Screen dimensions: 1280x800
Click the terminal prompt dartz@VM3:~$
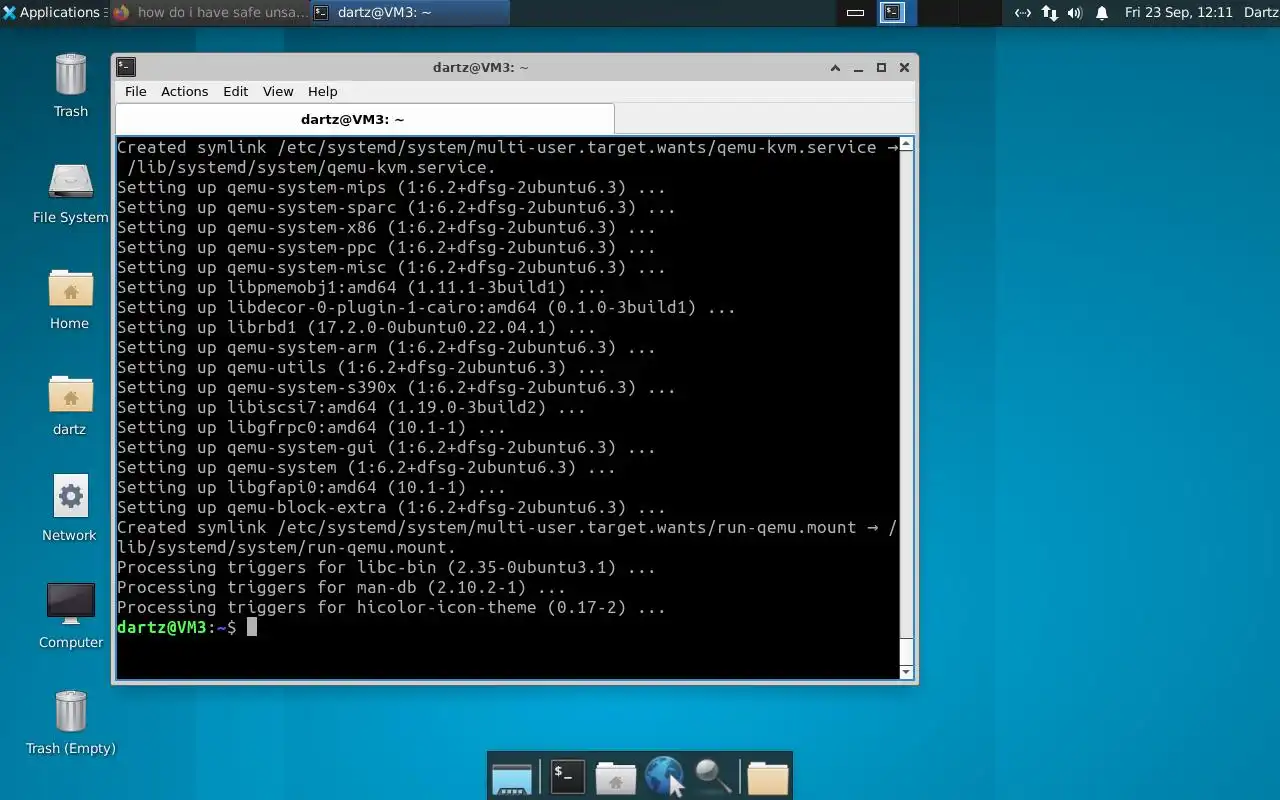177,627
